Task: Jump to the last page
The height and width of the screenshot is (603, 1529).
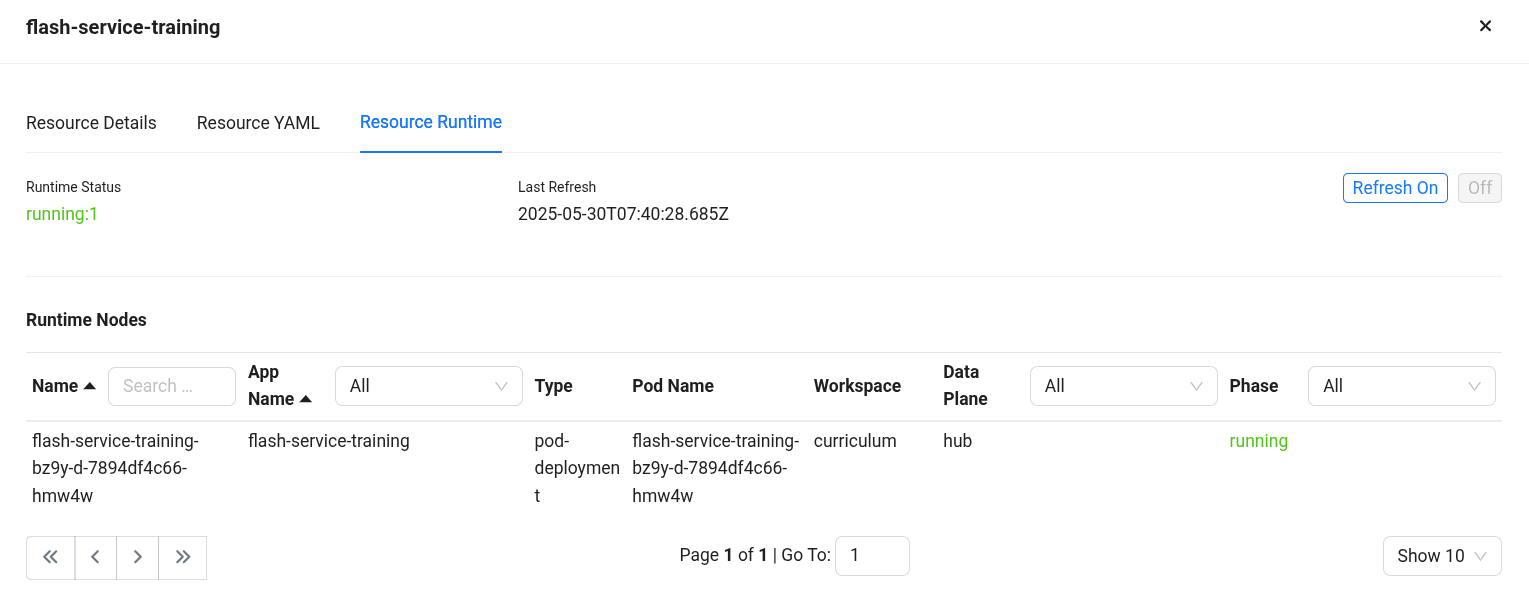Action: (x=183, y=557)
